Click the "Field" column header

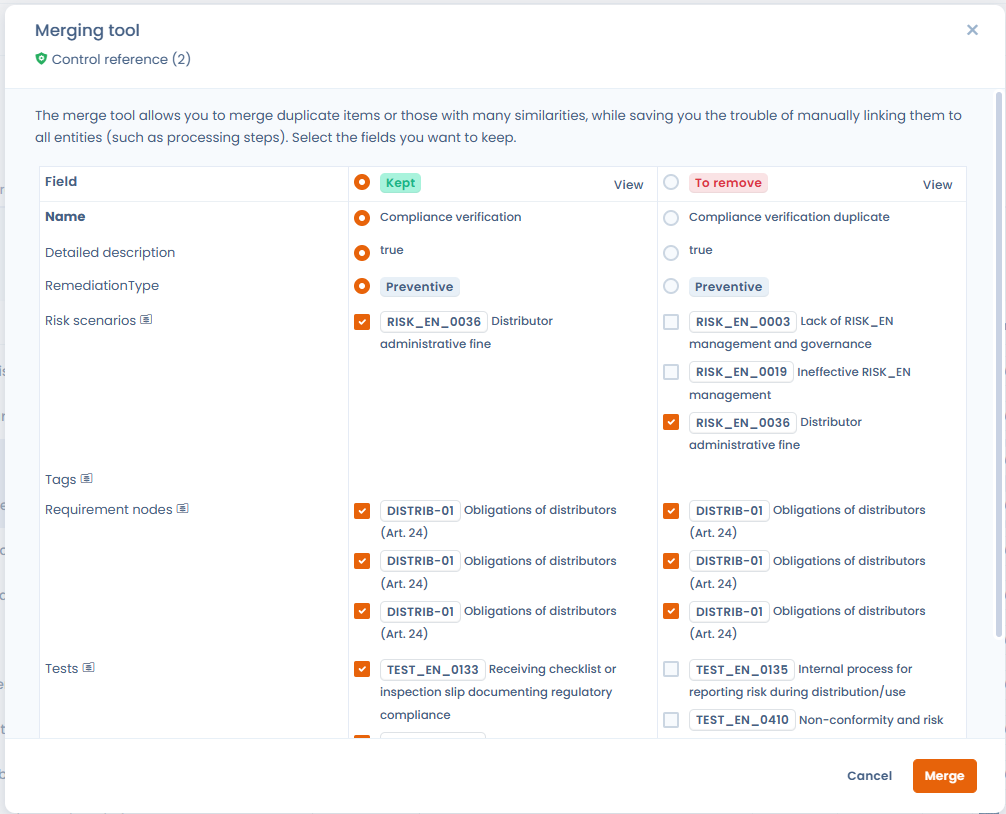61,182
